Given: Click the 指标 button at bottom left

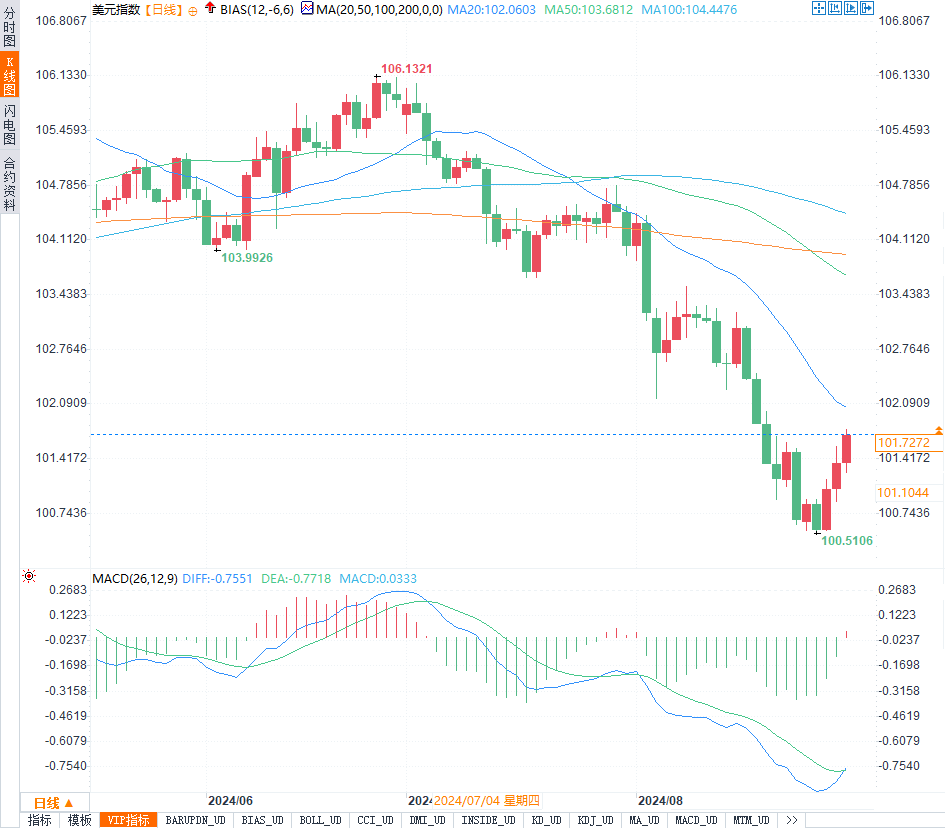Looking at the screenshot, I should (x=40, y=820).
